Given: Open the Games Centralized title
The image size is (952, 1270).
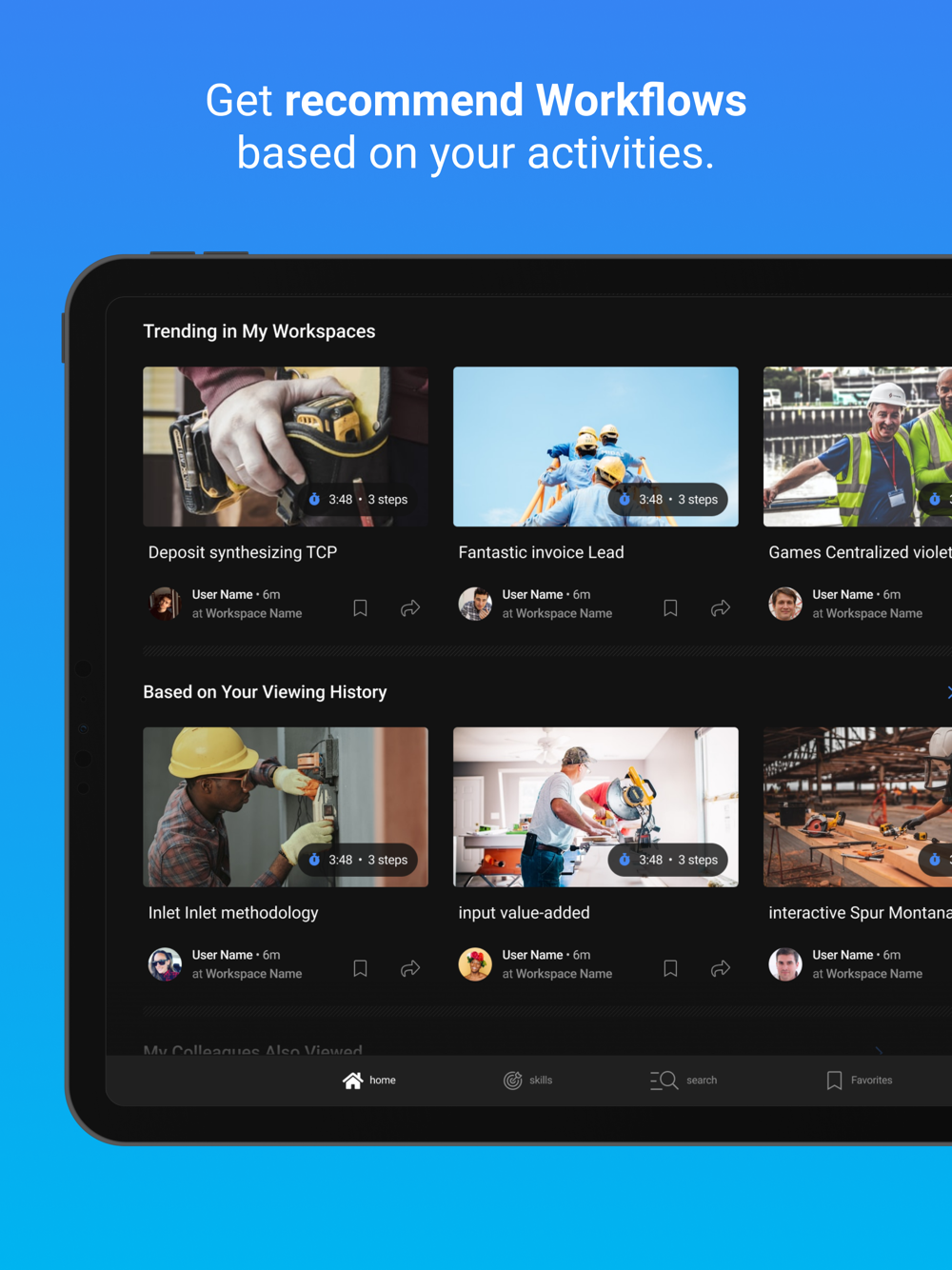Looking at the screenshot, I should click(x=861, y=552).
